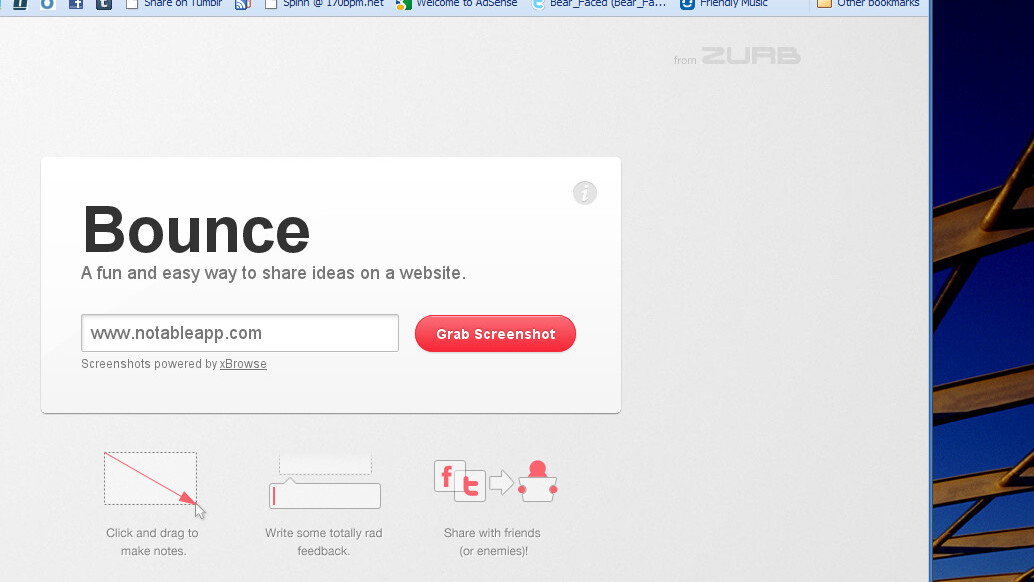Image resolution: width=1034 pixels, height=582 pixels.
Task: Open the Welcome to AdSense bookmark
Action: [456, 4]
